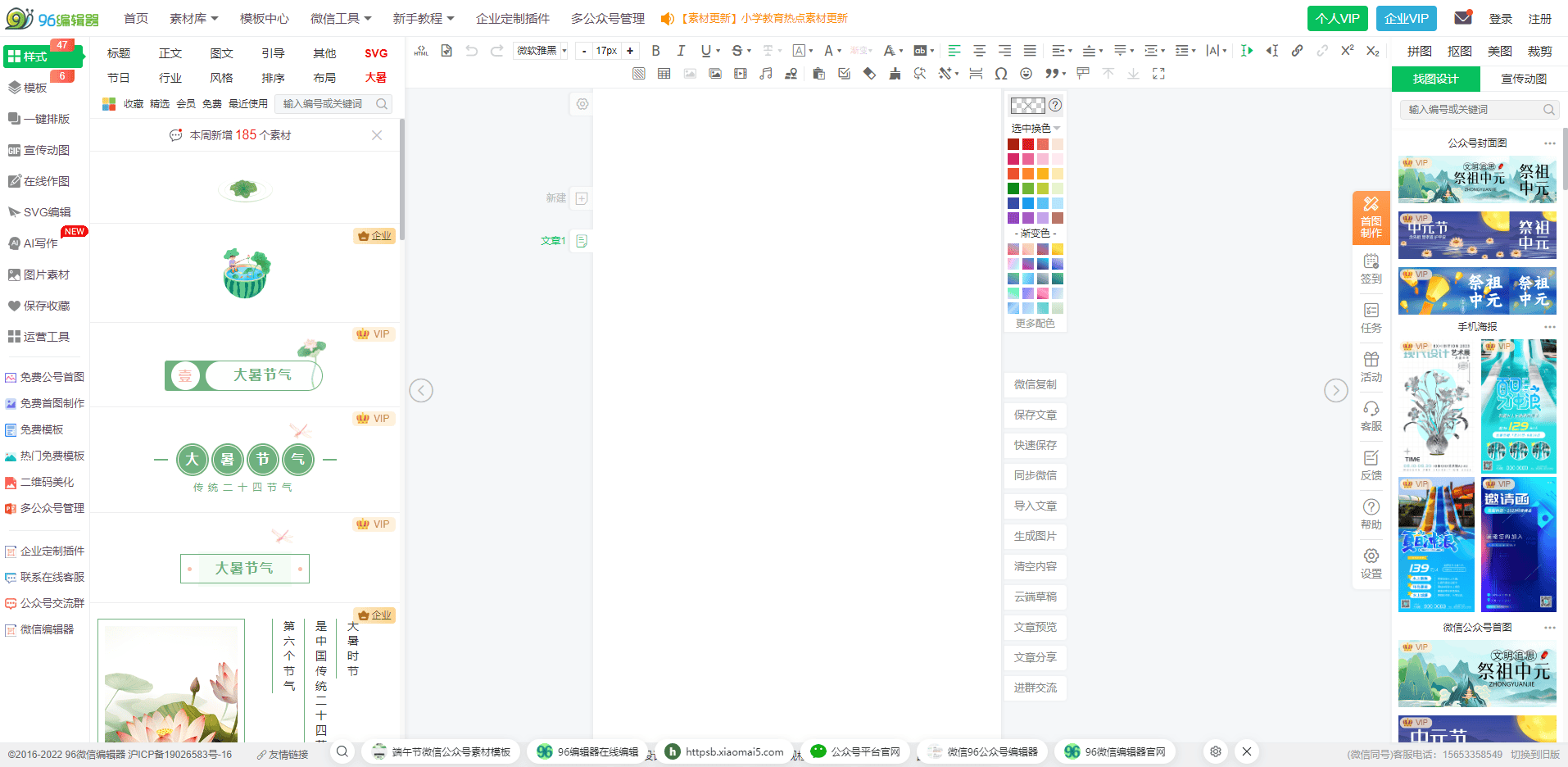Toggle superscript formatting
Screen dimensions: 1568x767
[x=1347, y=51]
